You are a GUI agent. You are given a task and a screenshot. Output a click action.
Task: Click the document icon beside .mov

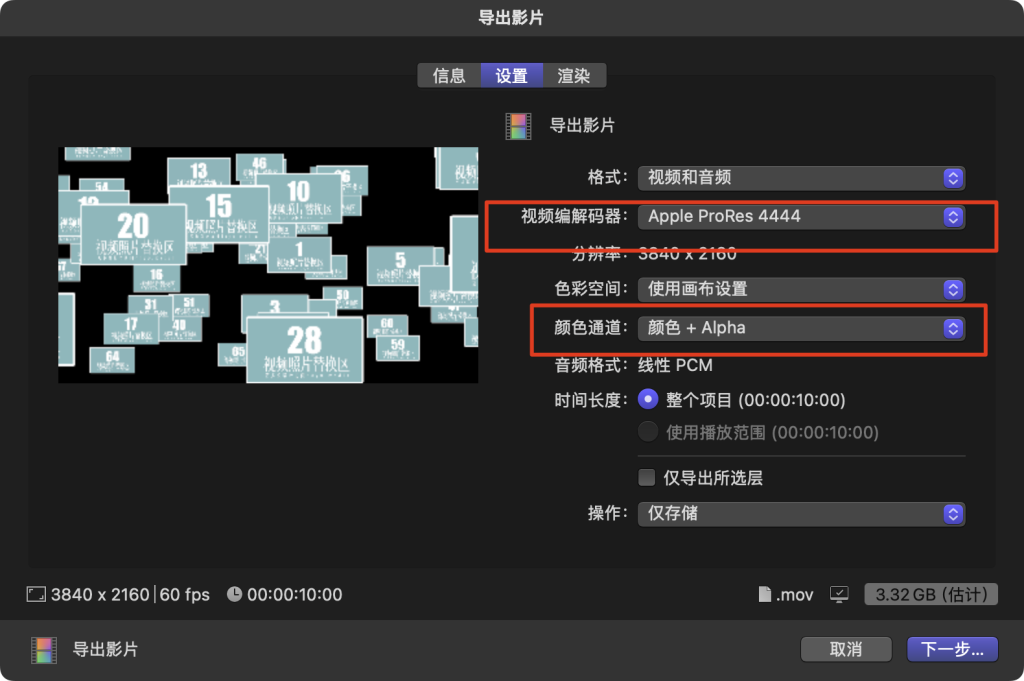[x=765, y=595]
